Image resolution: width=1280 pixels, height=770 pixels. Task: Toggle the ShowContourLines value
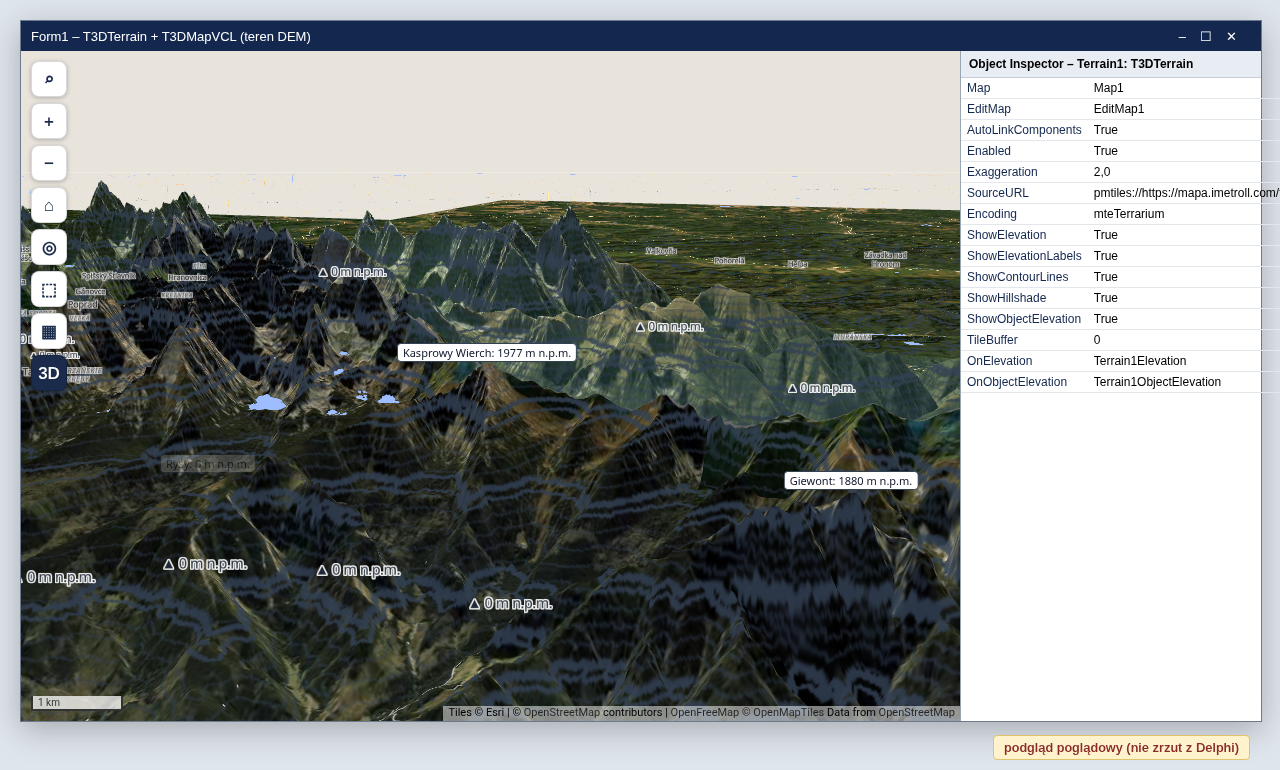[x=1106, y=277]
